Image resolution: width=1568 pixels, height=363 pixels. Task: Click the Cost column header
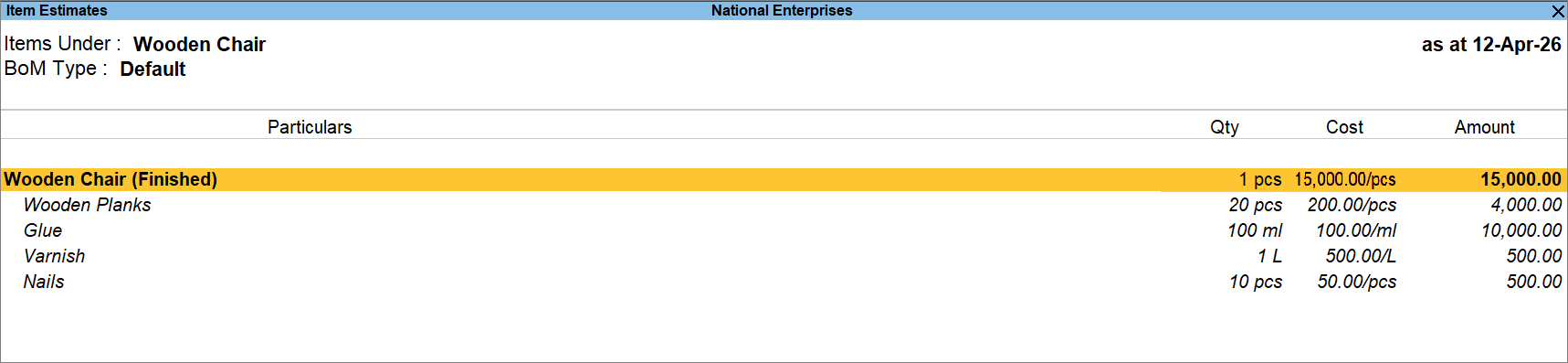pos(1344,127)
